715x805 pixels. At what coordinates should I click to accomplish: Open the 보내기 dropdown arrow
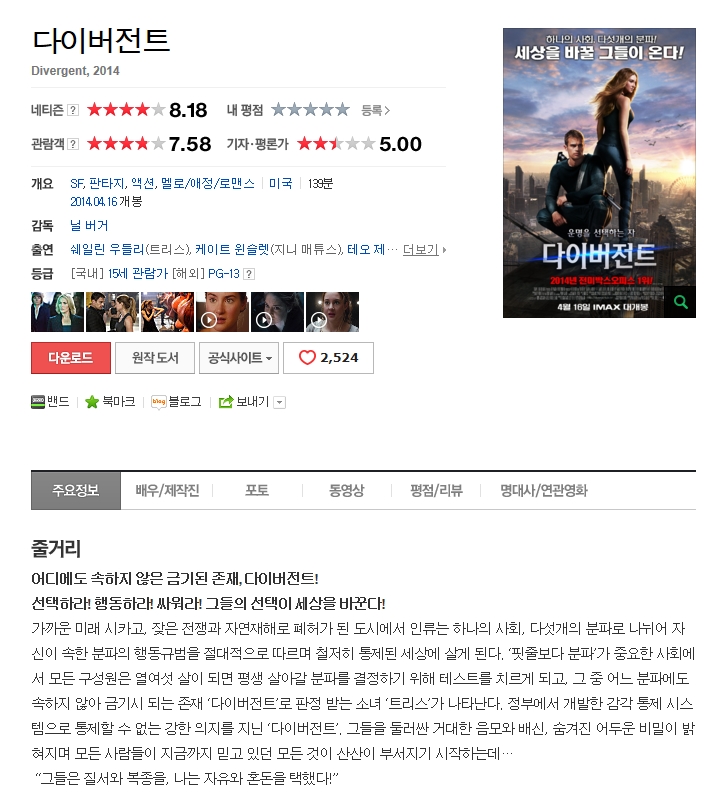tap(280, 402)
